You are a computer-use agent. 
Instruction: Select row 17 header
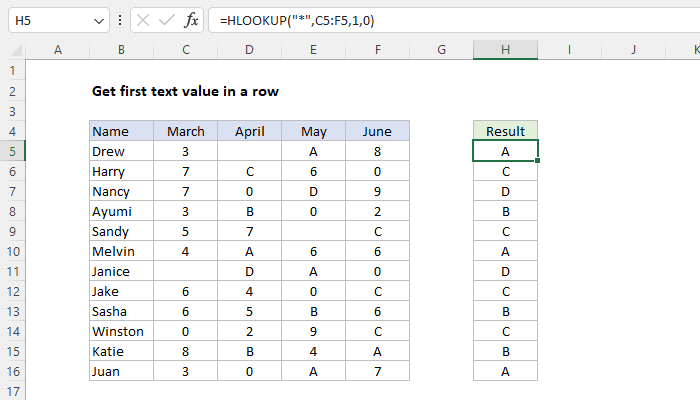(x=12, y=391)
